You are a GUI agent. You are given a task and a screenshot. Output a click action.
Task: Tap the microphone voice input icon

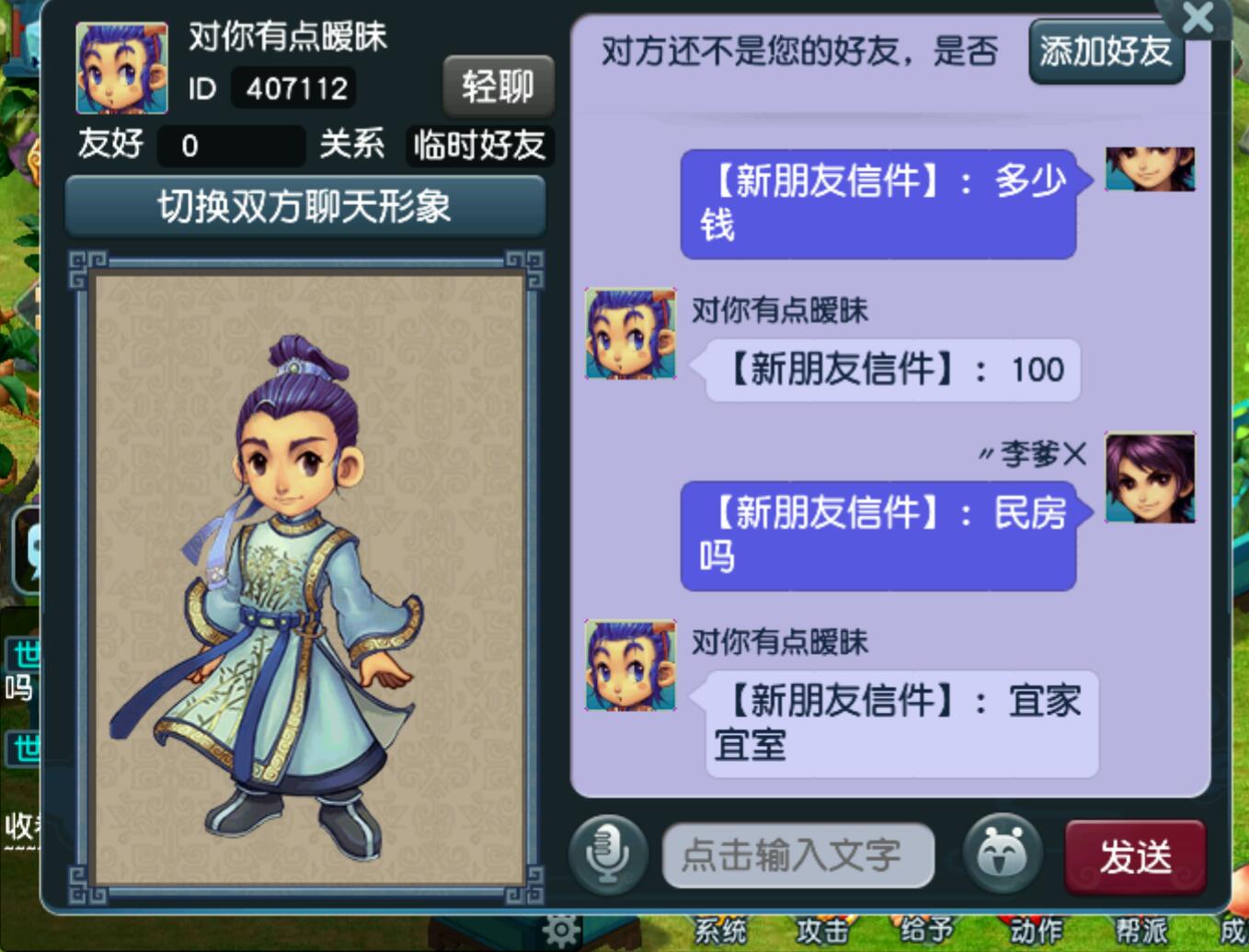pos(607,855)
